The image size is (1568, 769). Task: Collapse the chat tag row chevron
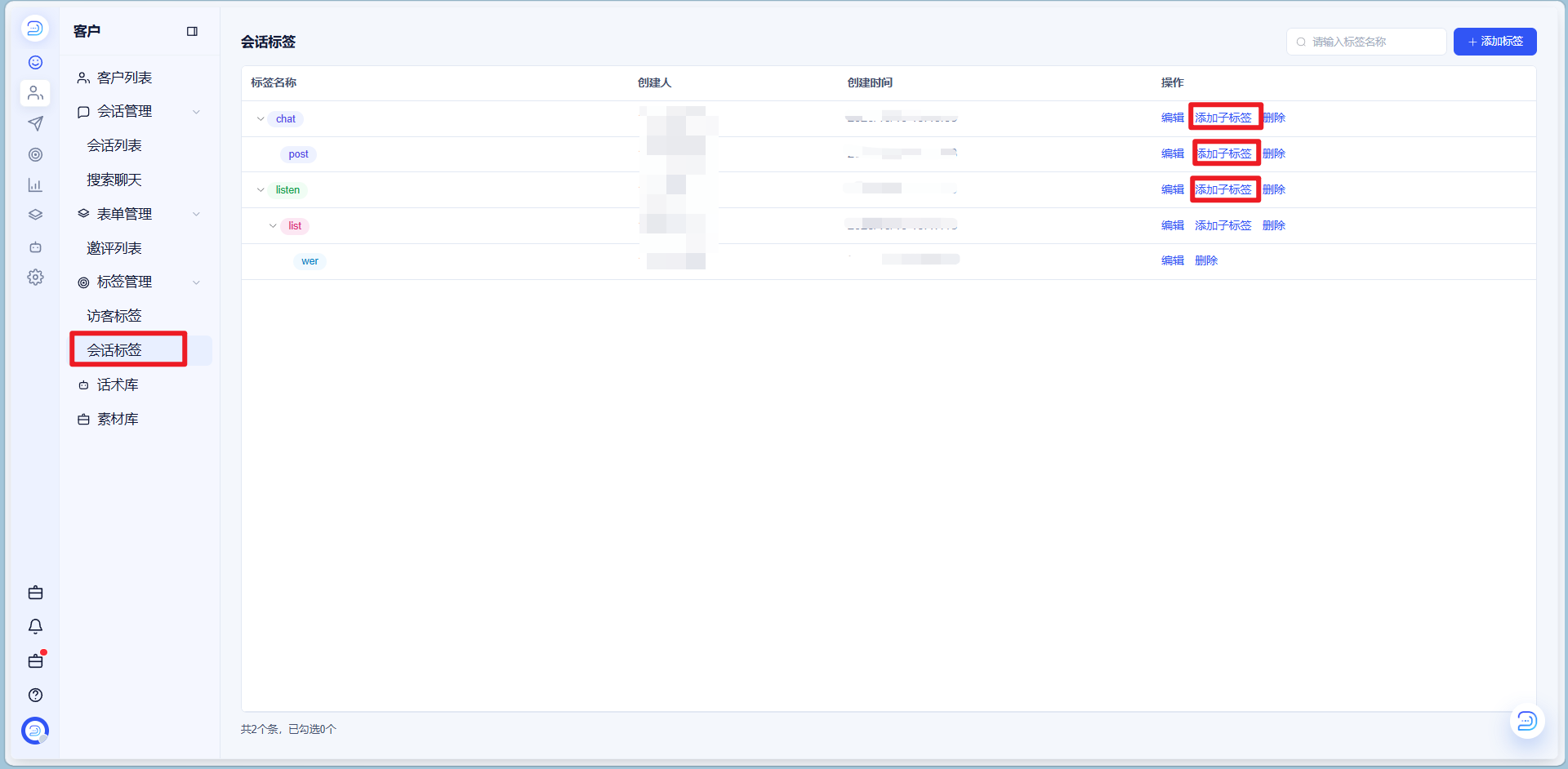pos(261,119)
